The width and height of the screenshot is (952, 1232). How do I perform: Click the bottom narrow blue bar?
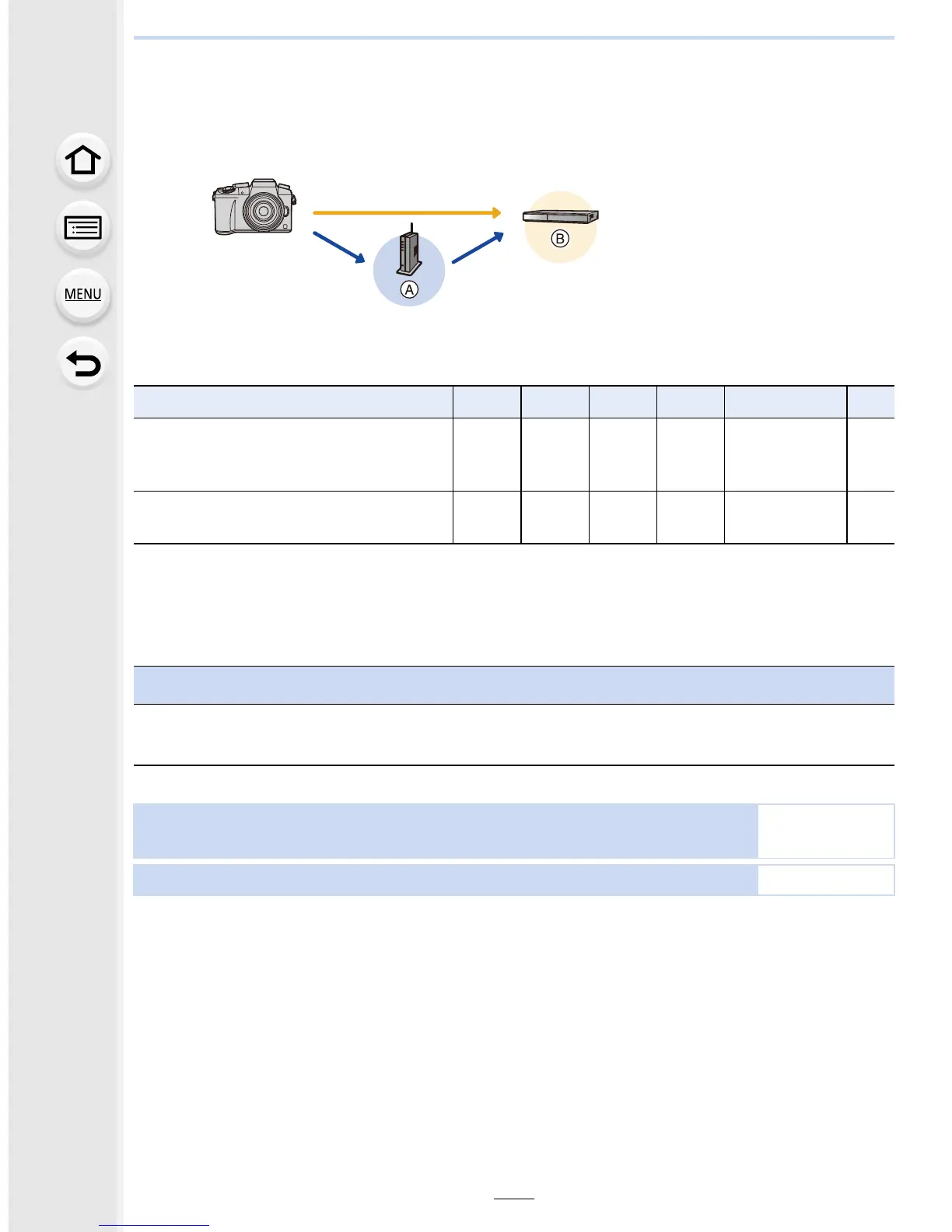pos(446,880)
